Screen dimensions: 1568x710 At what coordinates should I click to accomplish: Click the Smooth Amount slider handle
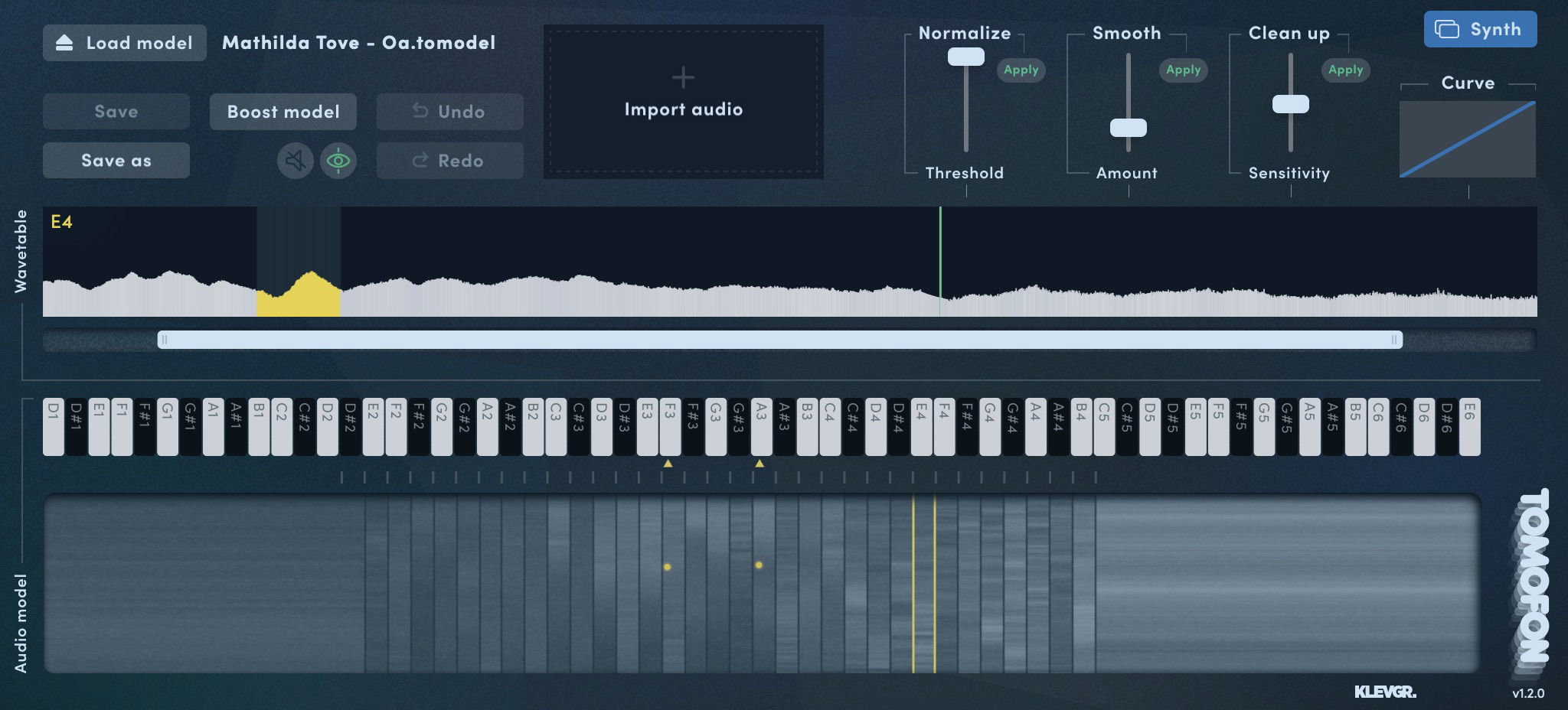pyautogui.click(x=1129, y=129)
